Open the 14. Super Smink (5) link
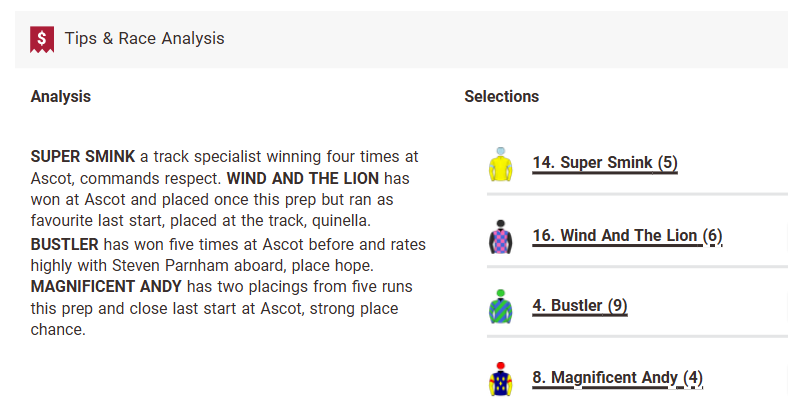The height and width of the screenshot is (419, 788). point(605,163)
